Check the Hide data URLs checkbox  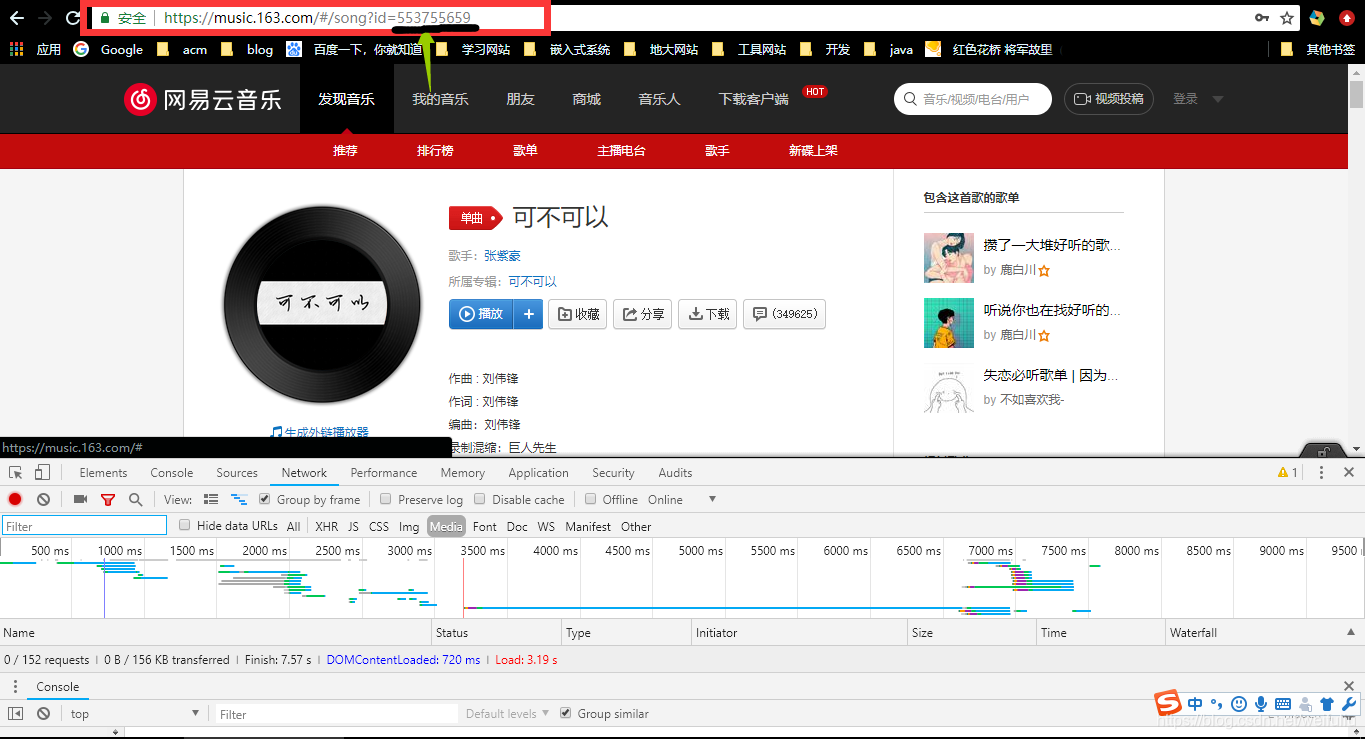pyautogui.click(x=184, y=525)
